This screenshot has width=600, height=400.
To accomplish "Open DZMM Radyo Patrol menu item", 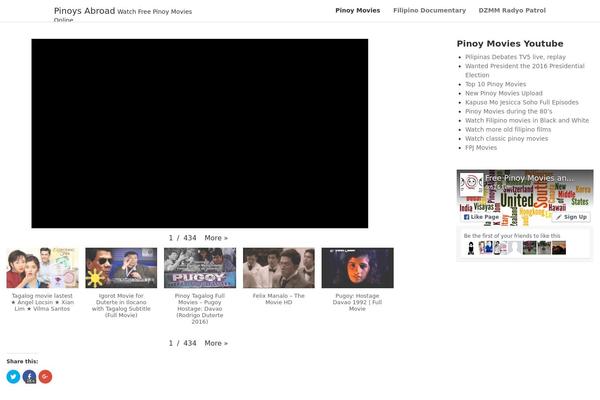I will point(512,11).
